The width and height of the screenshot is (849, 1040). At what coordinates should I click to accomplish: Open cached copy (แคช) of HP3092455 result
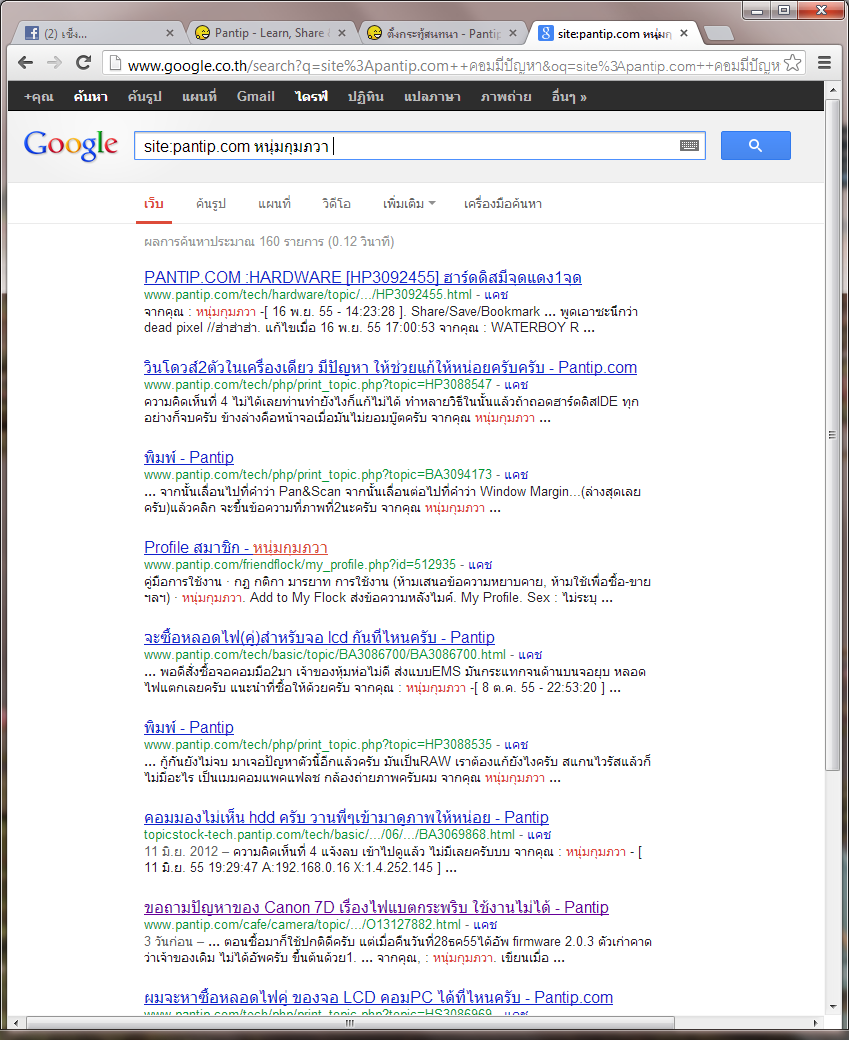pos(495,294)
